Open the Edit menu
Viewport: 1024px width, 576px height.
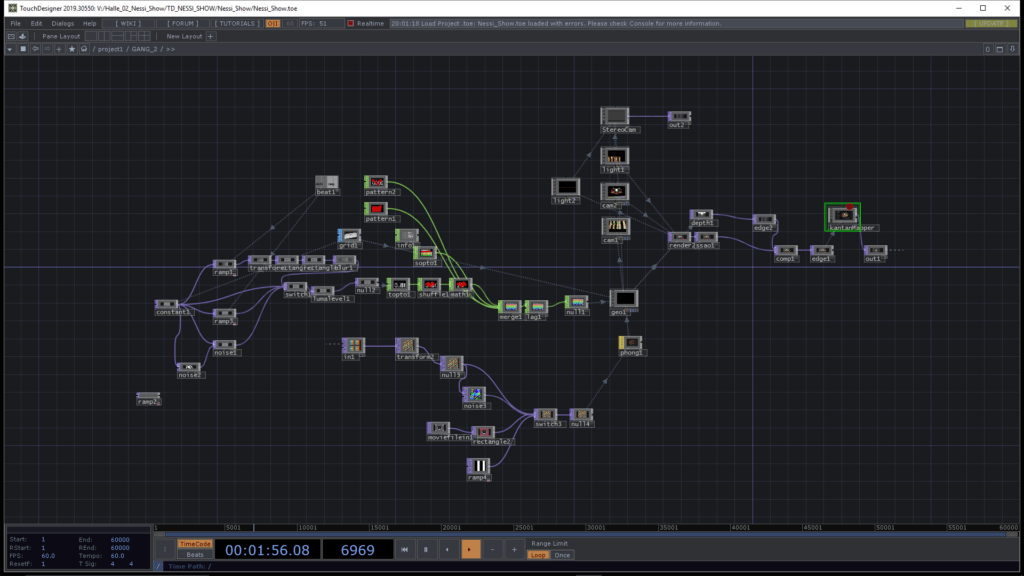click(36, 23)
